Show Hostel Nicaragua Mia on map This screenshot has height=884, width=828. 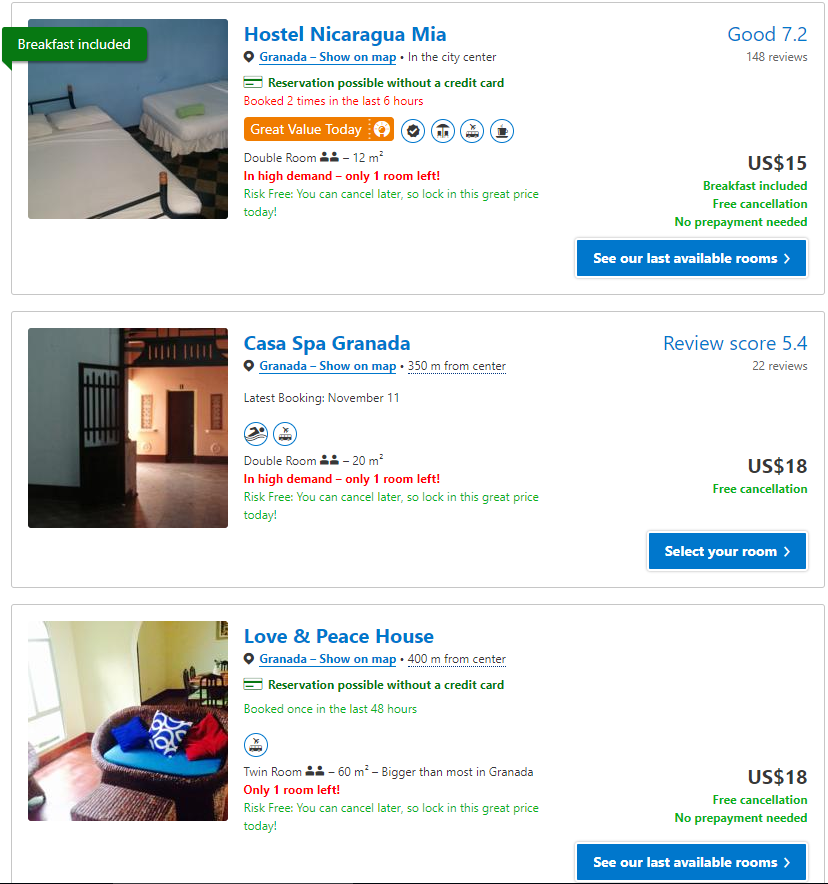[327, 57]
